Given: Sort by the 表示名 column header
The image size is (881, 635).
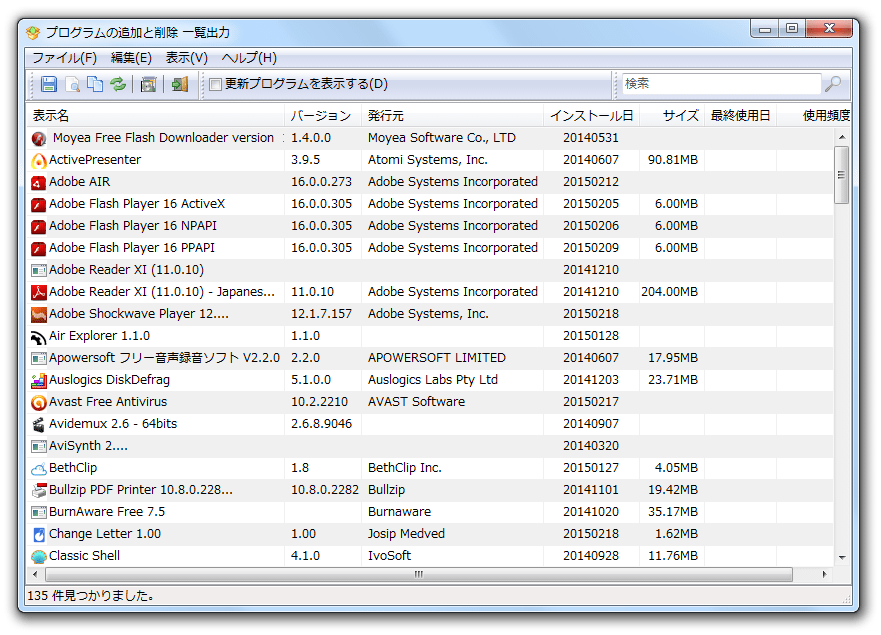Looking at the screenshot, I should point(156,116).
